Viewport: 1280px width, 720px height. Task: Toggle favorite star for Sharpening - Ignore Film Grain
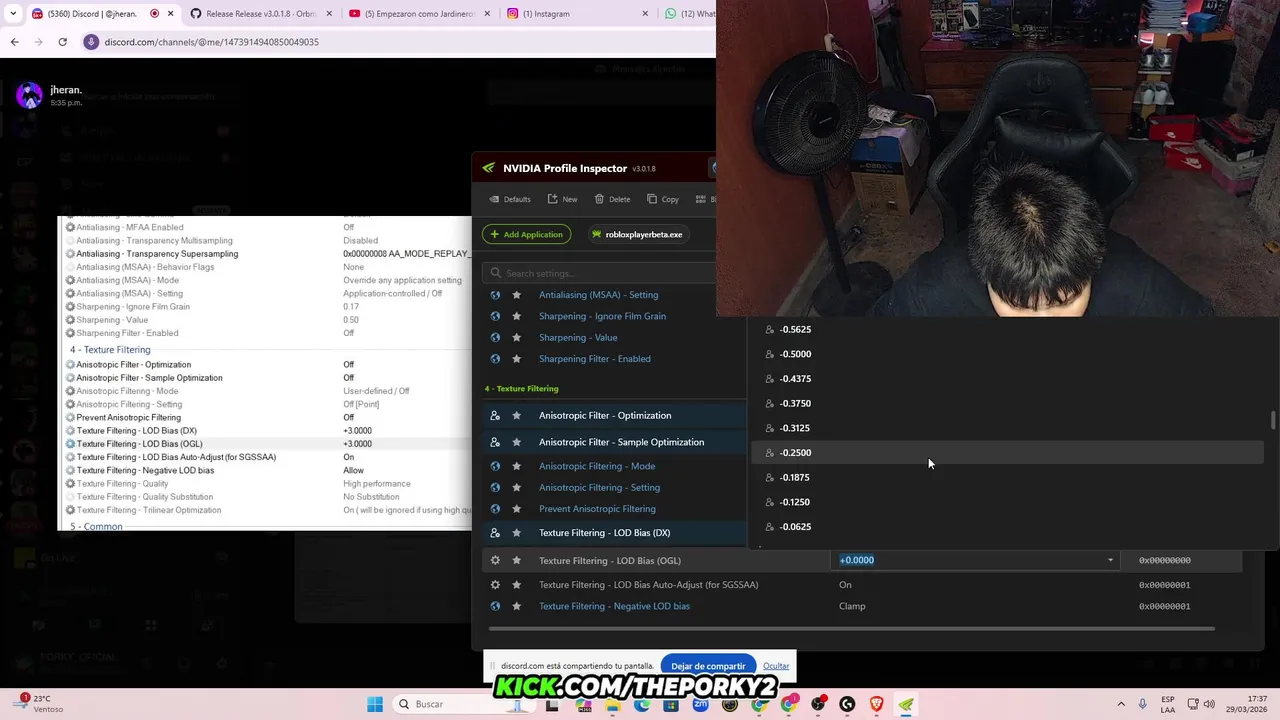point(516,316)
